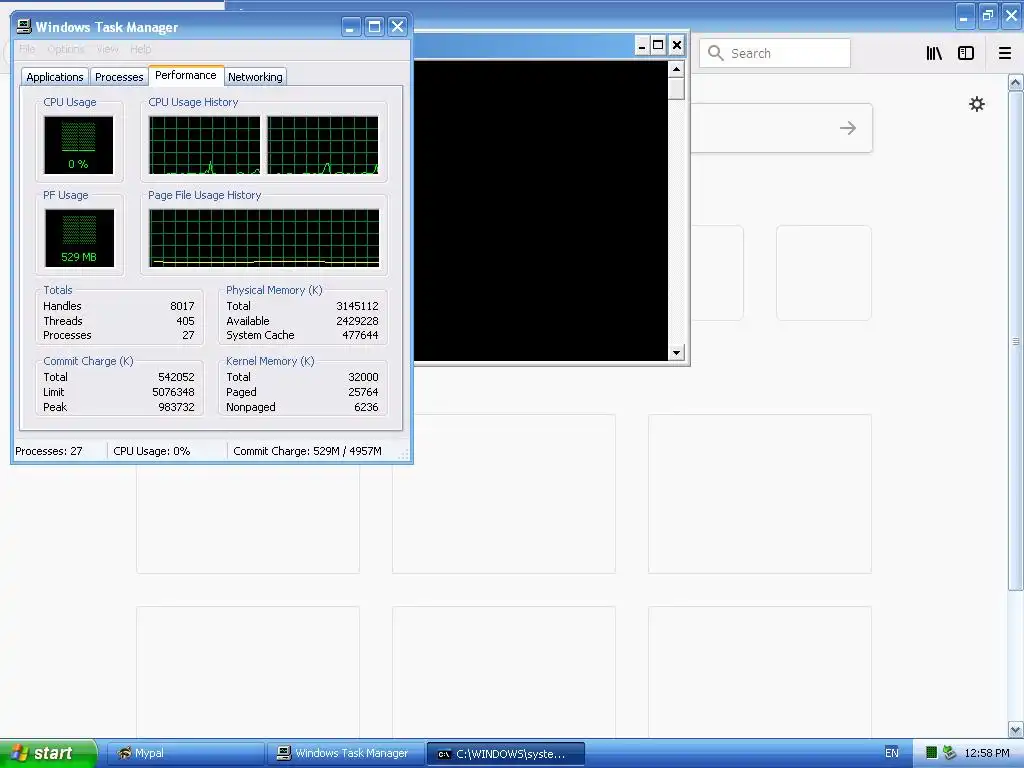Maximize the console window

pos(658,45)
